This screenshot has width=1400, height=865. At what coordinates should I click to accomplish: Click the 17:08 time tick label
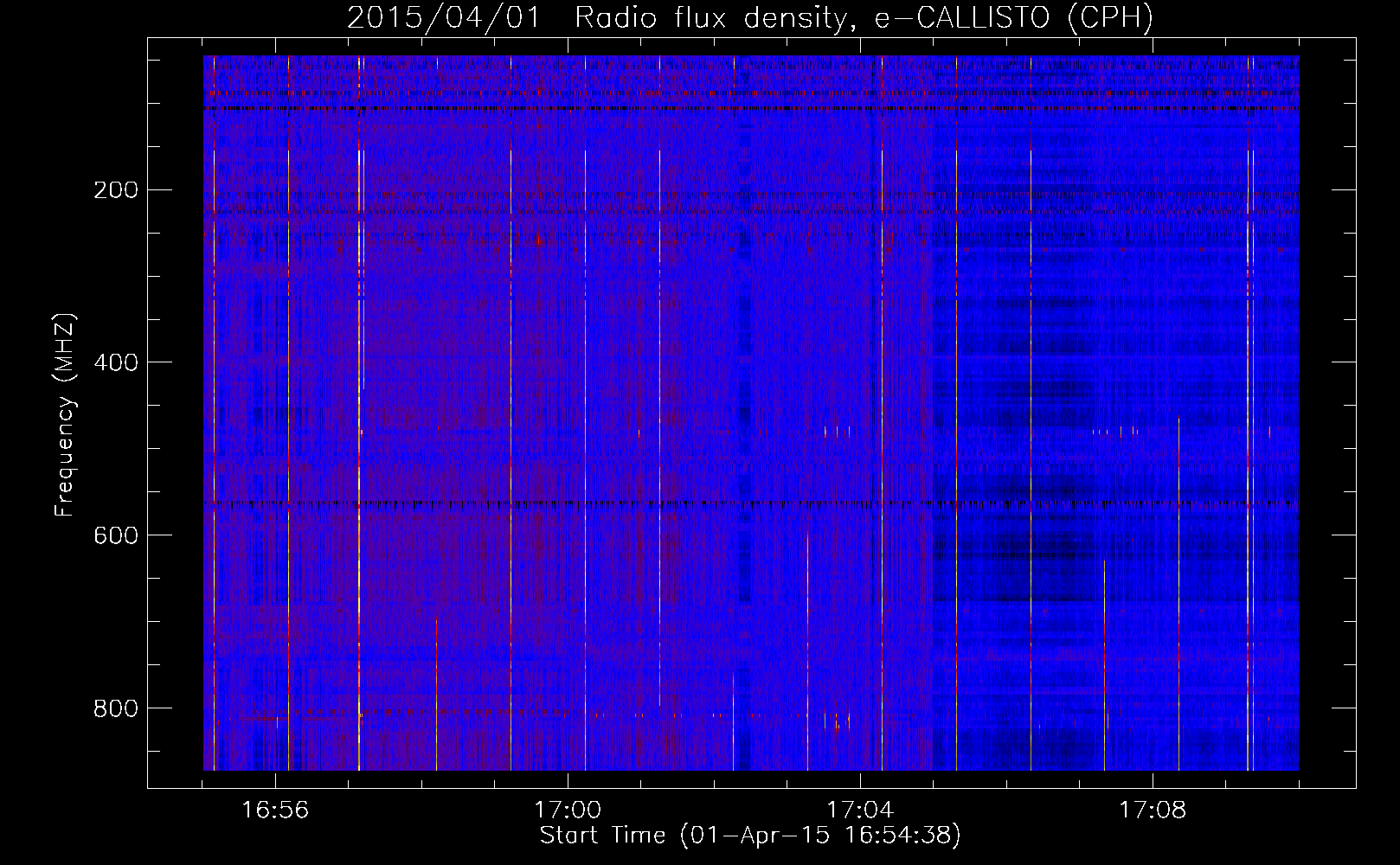pos(1153,811)
